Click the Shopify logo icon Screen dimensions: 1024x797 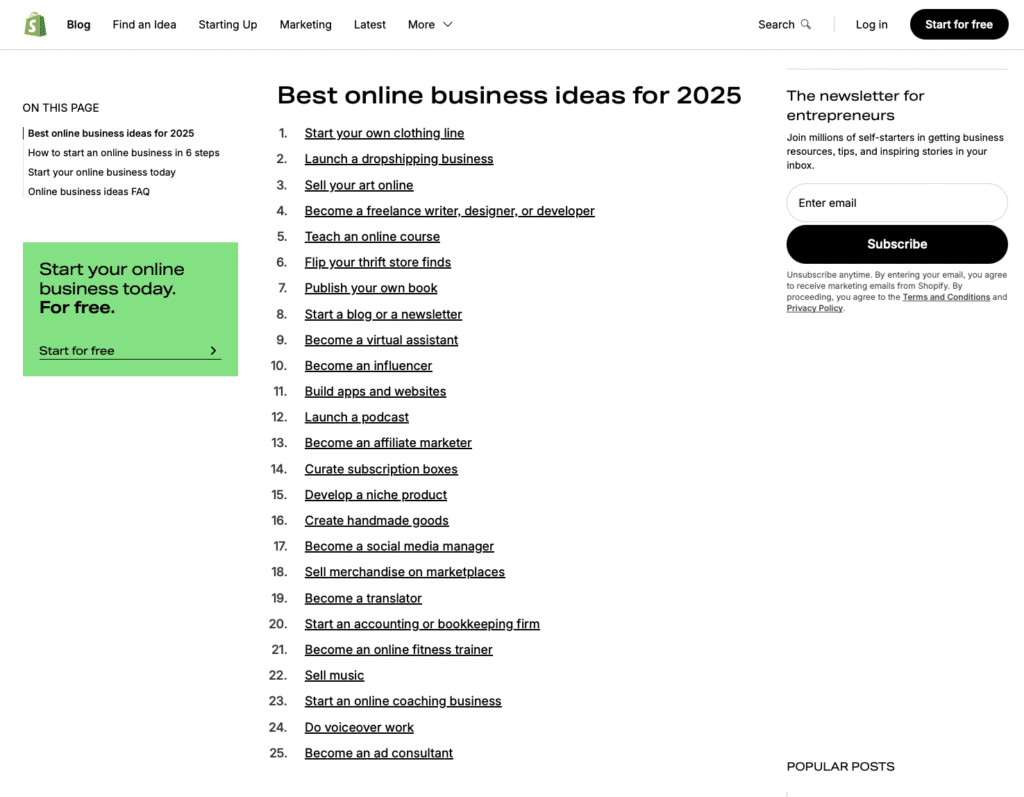click(35, 24)
